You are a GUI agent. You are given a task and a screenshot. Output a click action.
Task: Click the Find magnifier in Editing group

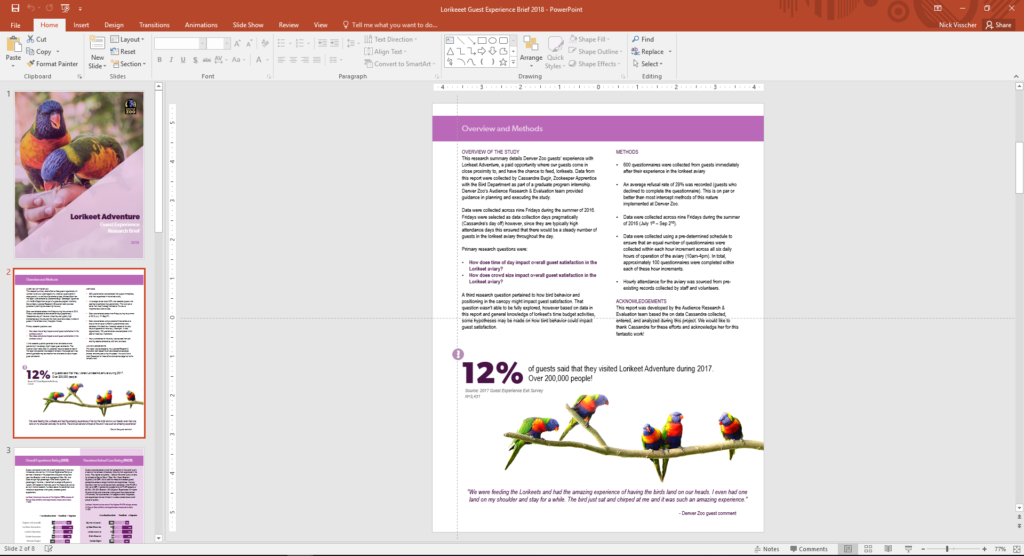click(643, 39)
